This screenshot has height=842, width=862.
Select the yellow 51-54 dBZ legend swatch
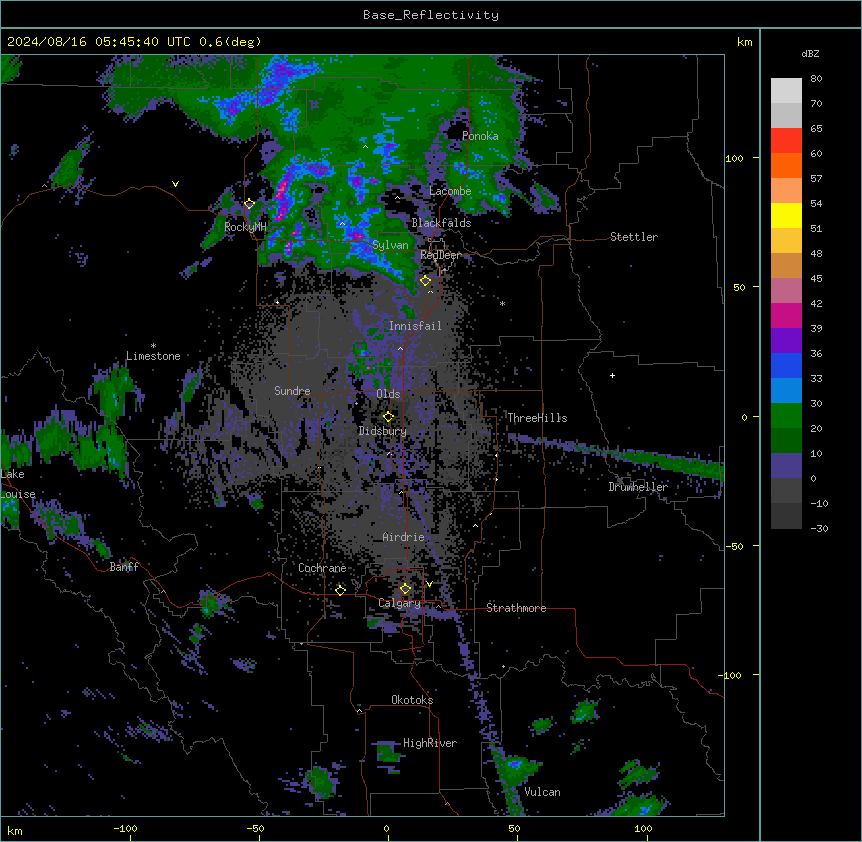(x=786, y=215)
